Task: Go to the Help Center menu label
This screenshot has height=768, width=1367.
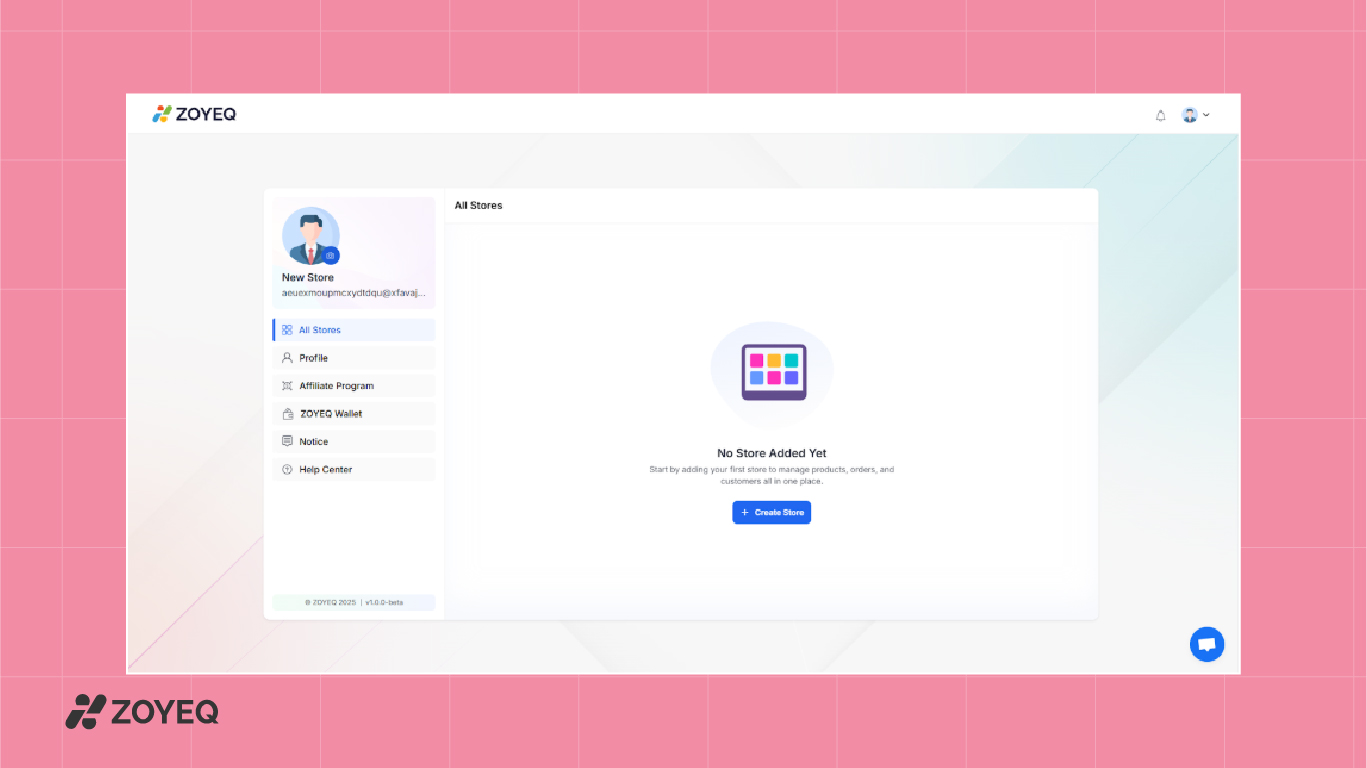Action: pyautogui.click(x=325, y=469)
